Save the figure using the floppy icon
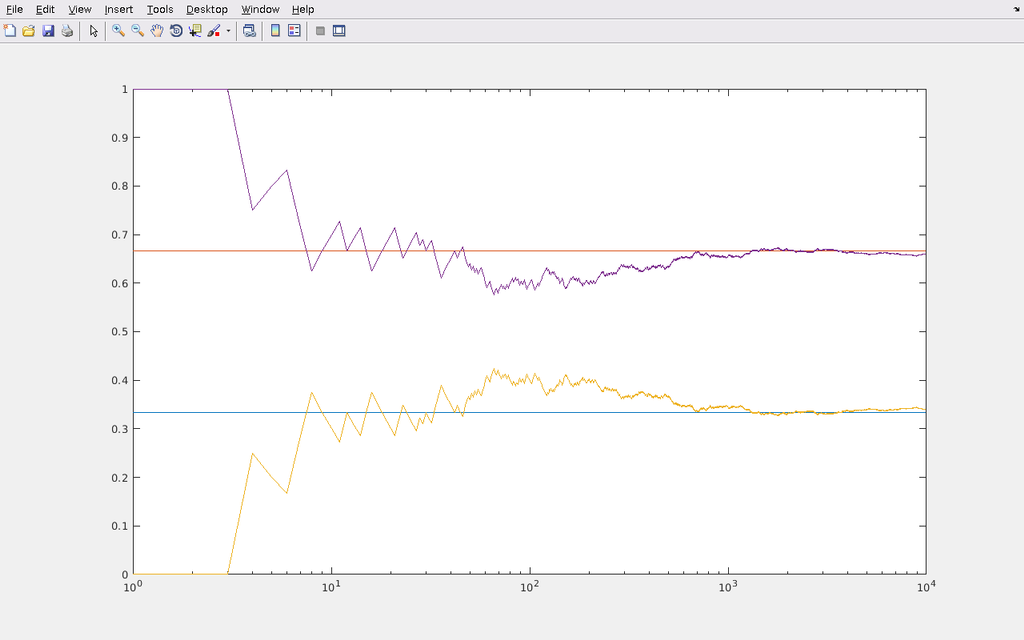Screen dimensions: 1024x640 click(48, 31)
